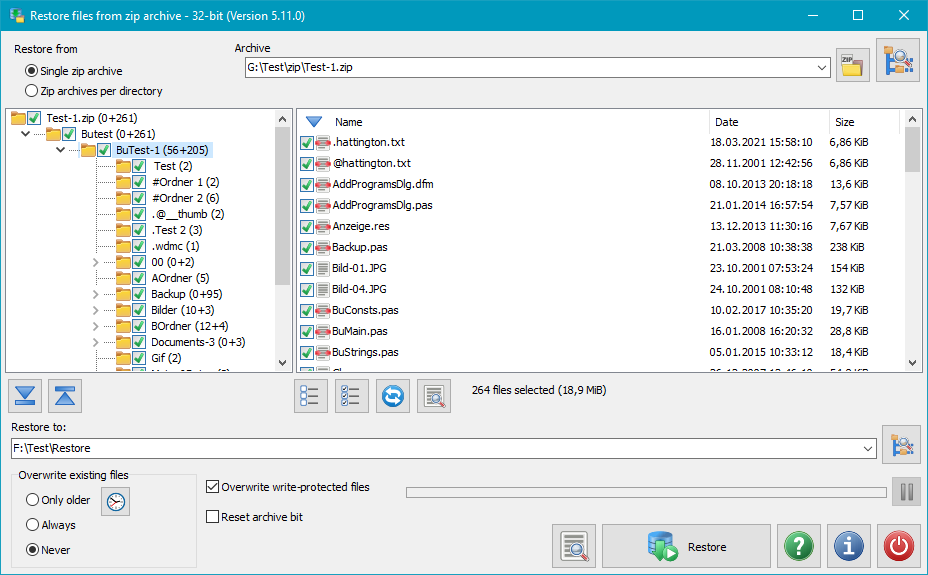Screen dimensions: 928x575
Task: Toggle Overwrite write-protected files checkbox
Action: 212,487
